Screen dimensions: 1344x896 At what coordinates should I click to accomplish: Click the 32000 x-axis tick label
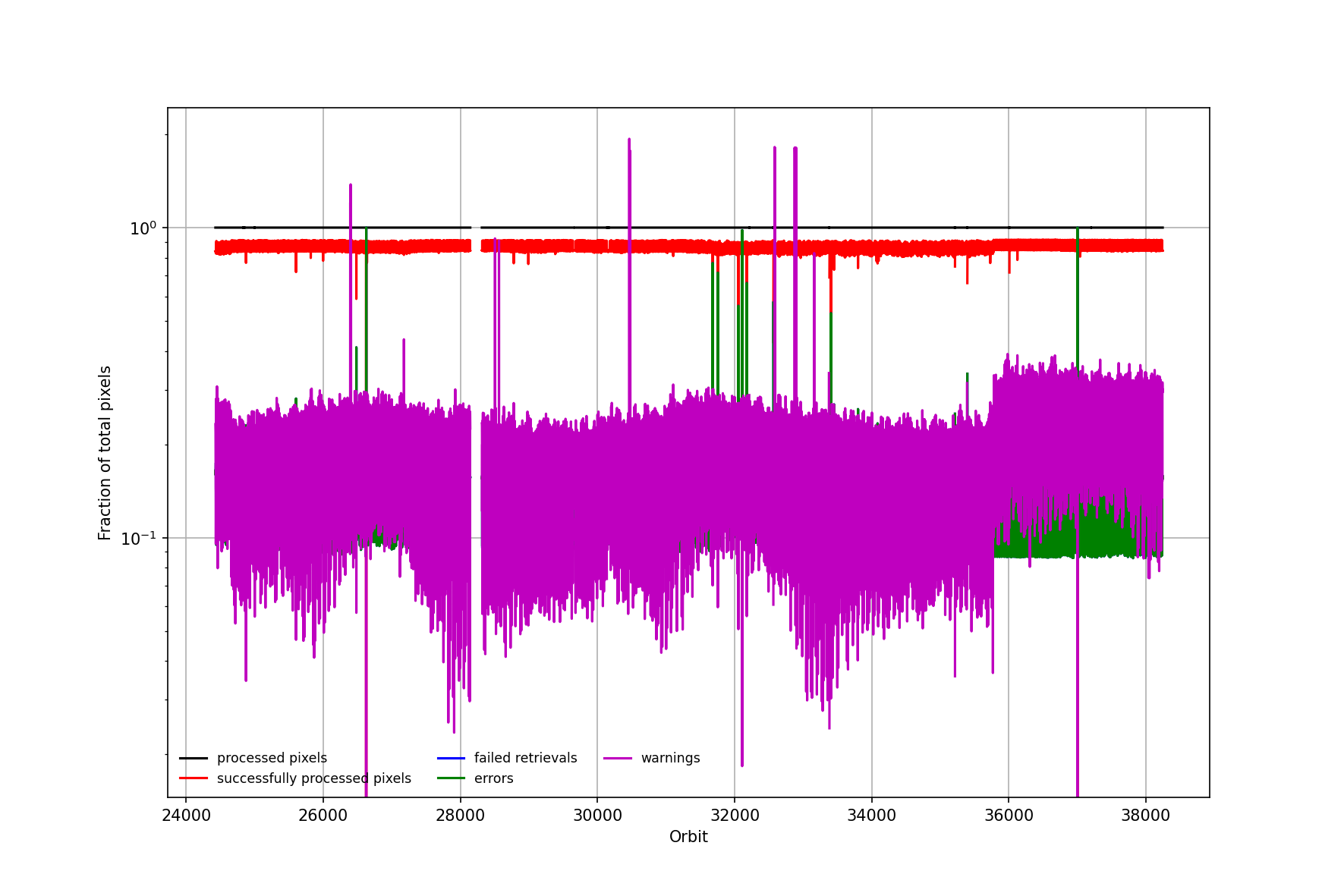point(735,816)
